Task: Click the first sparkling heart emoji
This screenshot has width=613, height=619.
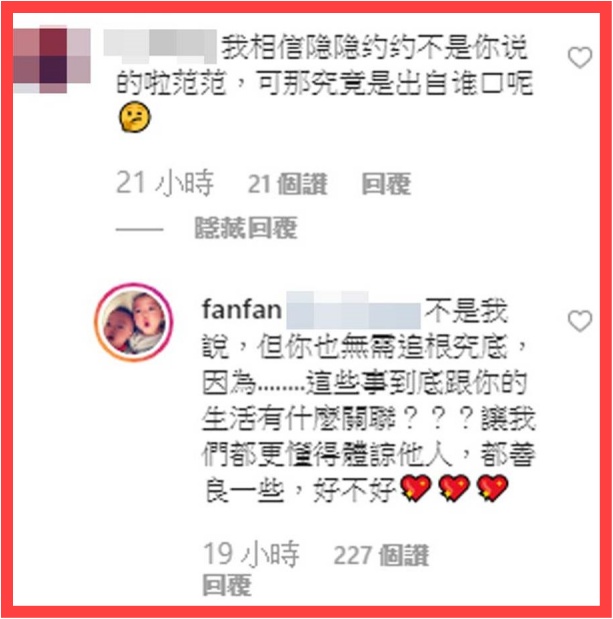Action: (x=416, y=488)
